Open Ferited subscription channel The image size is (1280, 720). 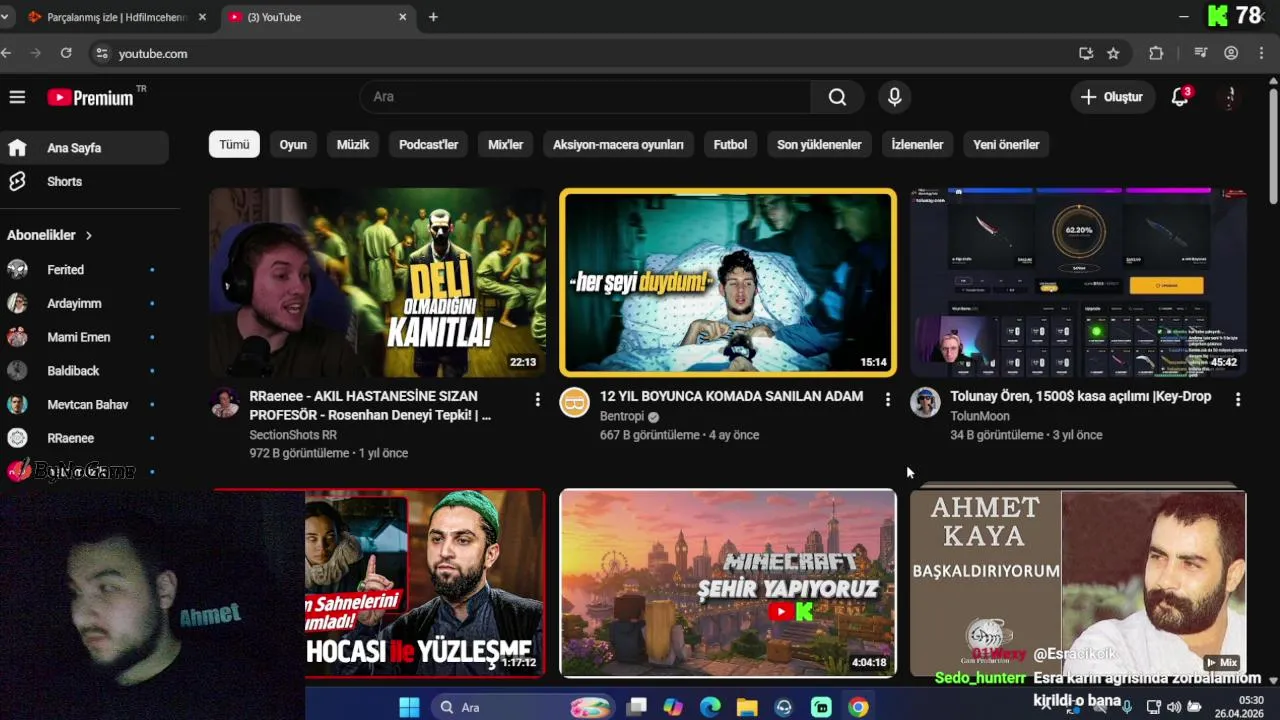click(x=84, y=270)
